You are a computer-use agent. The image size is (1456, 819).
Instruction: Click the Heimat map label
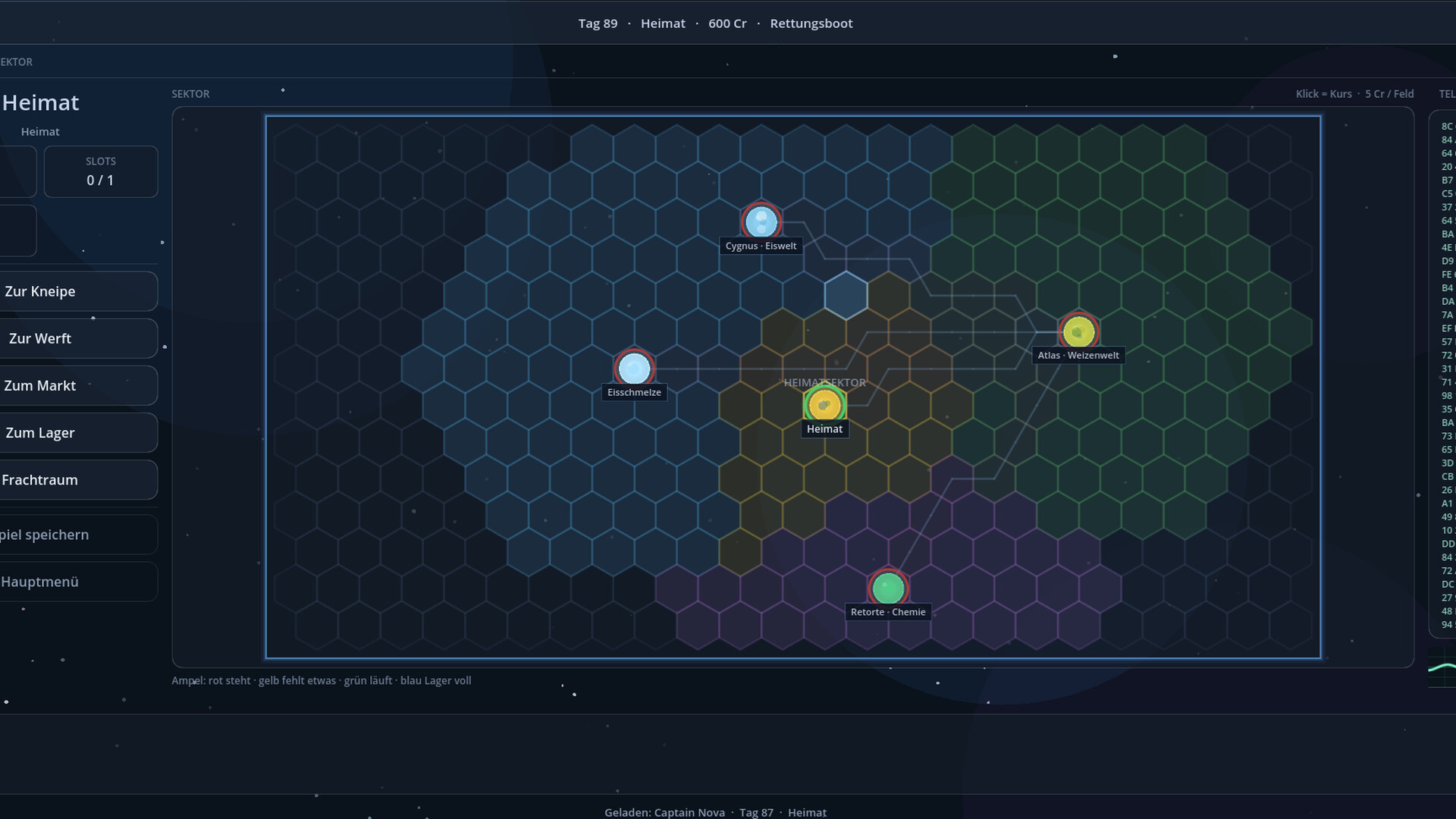tap(824, 429)
